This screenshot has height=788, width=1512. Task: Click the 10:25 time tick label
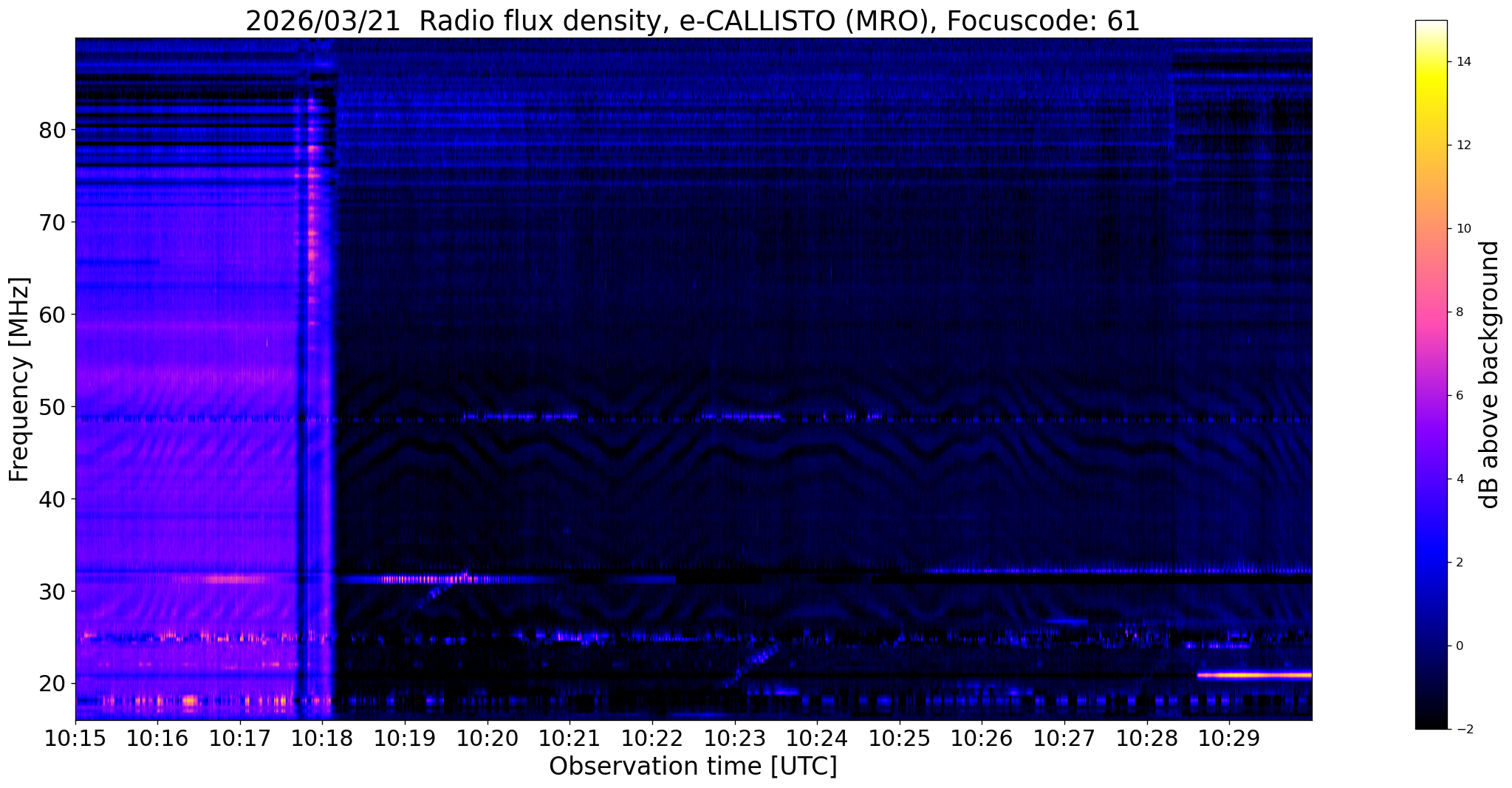[x=900, y=739]
